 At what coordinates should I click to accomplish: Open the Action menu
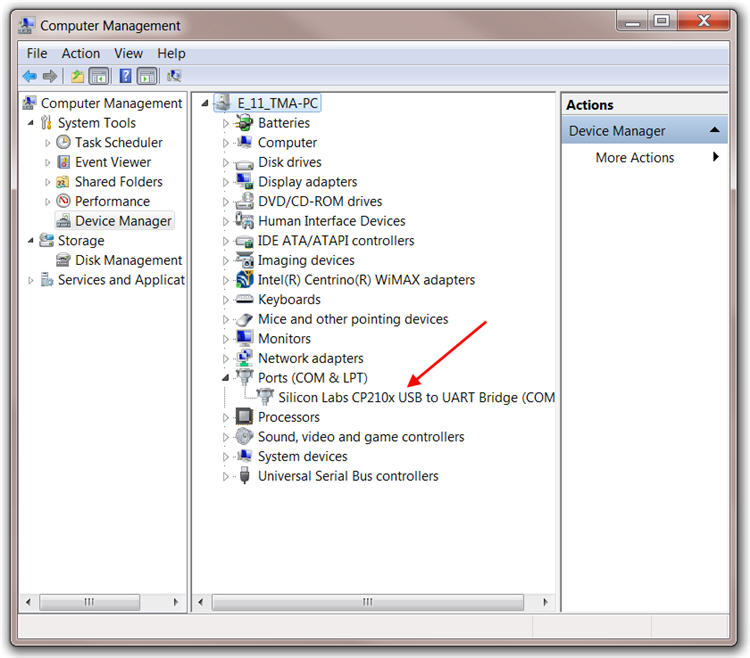[81, 53]
